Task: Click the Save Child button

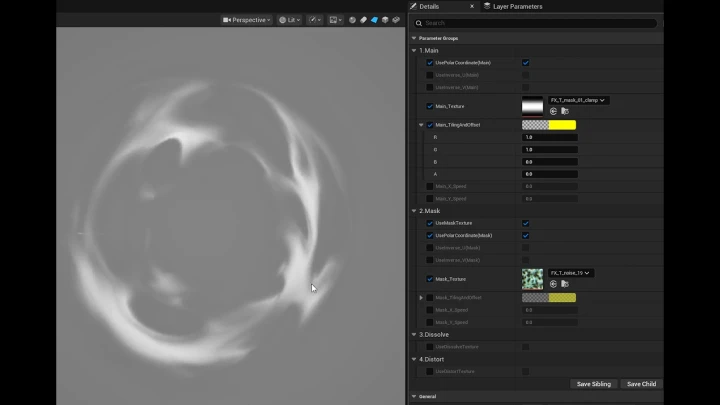Action: tap(640, 384)
